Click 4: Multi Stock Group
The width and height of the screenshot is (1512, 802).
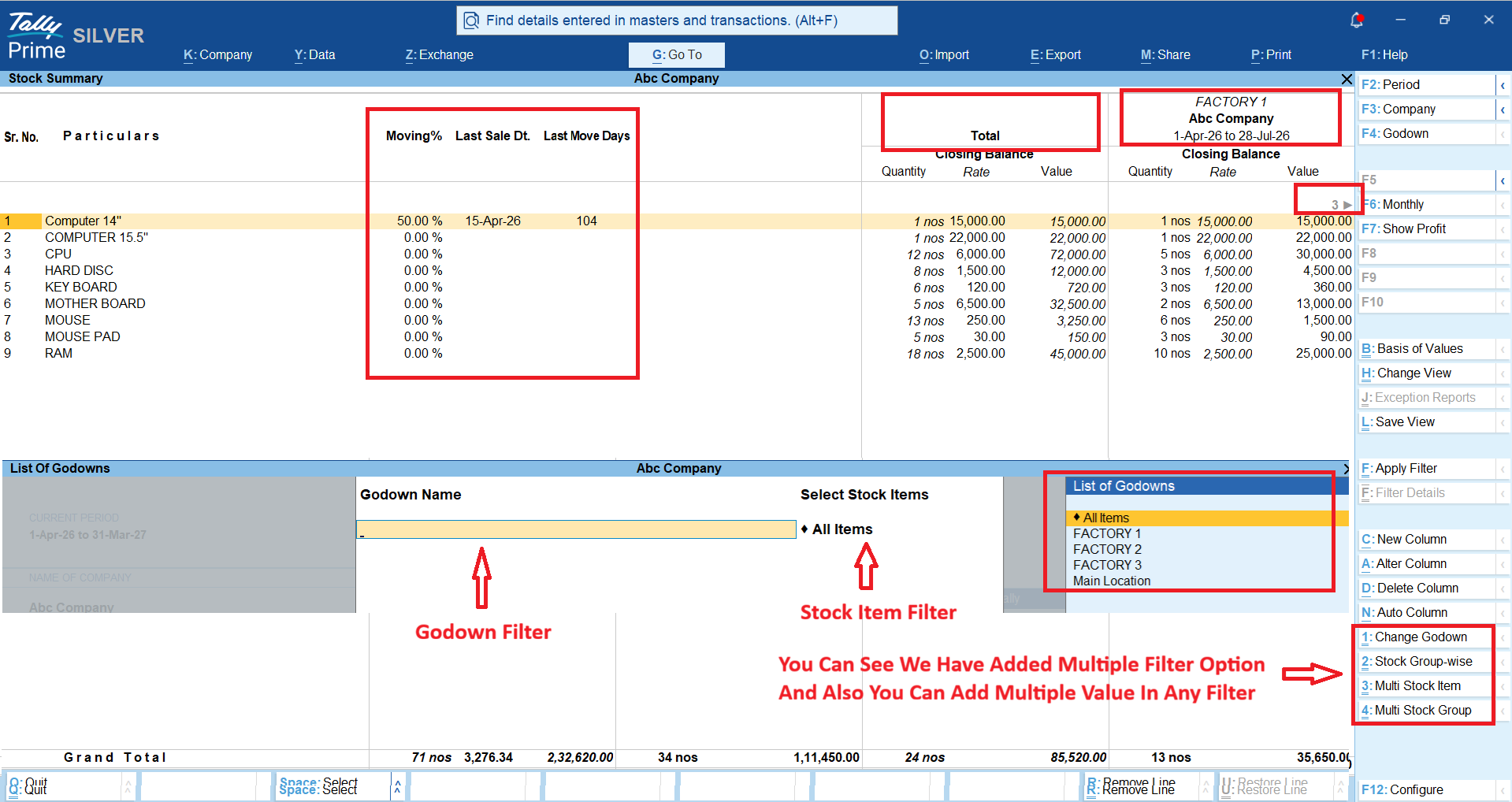coord(1427,711)
